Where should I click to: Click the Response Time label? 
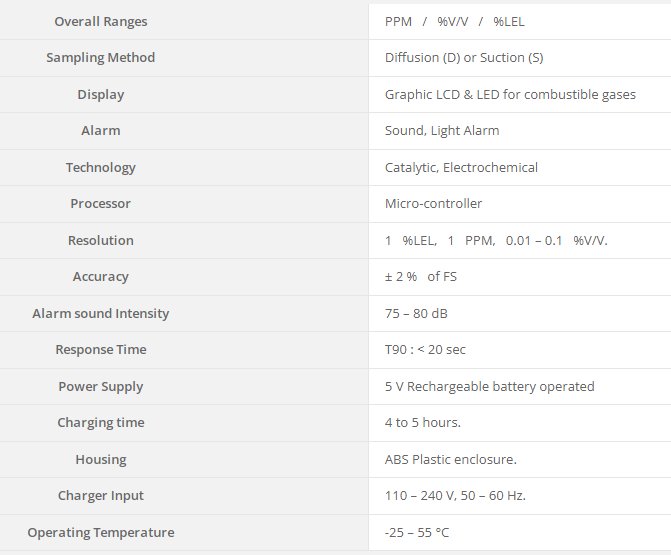coord(101,350)
